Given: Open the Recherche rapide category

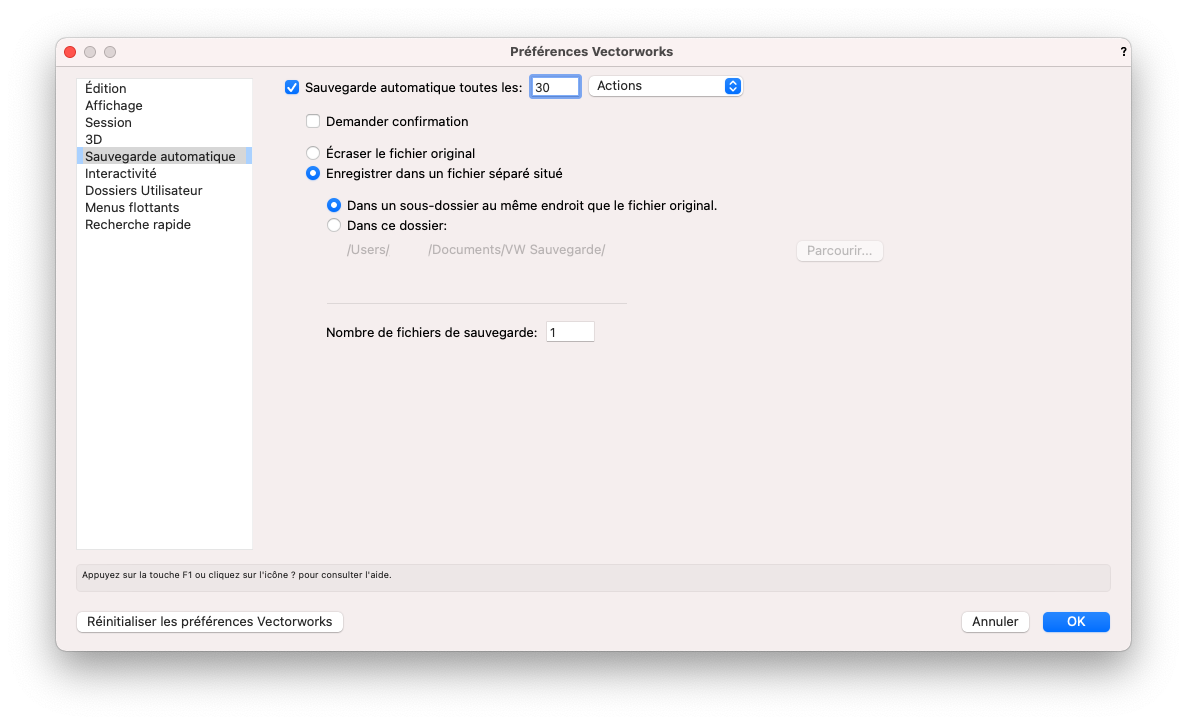Looking at the screenshot, I should [164, 225].
